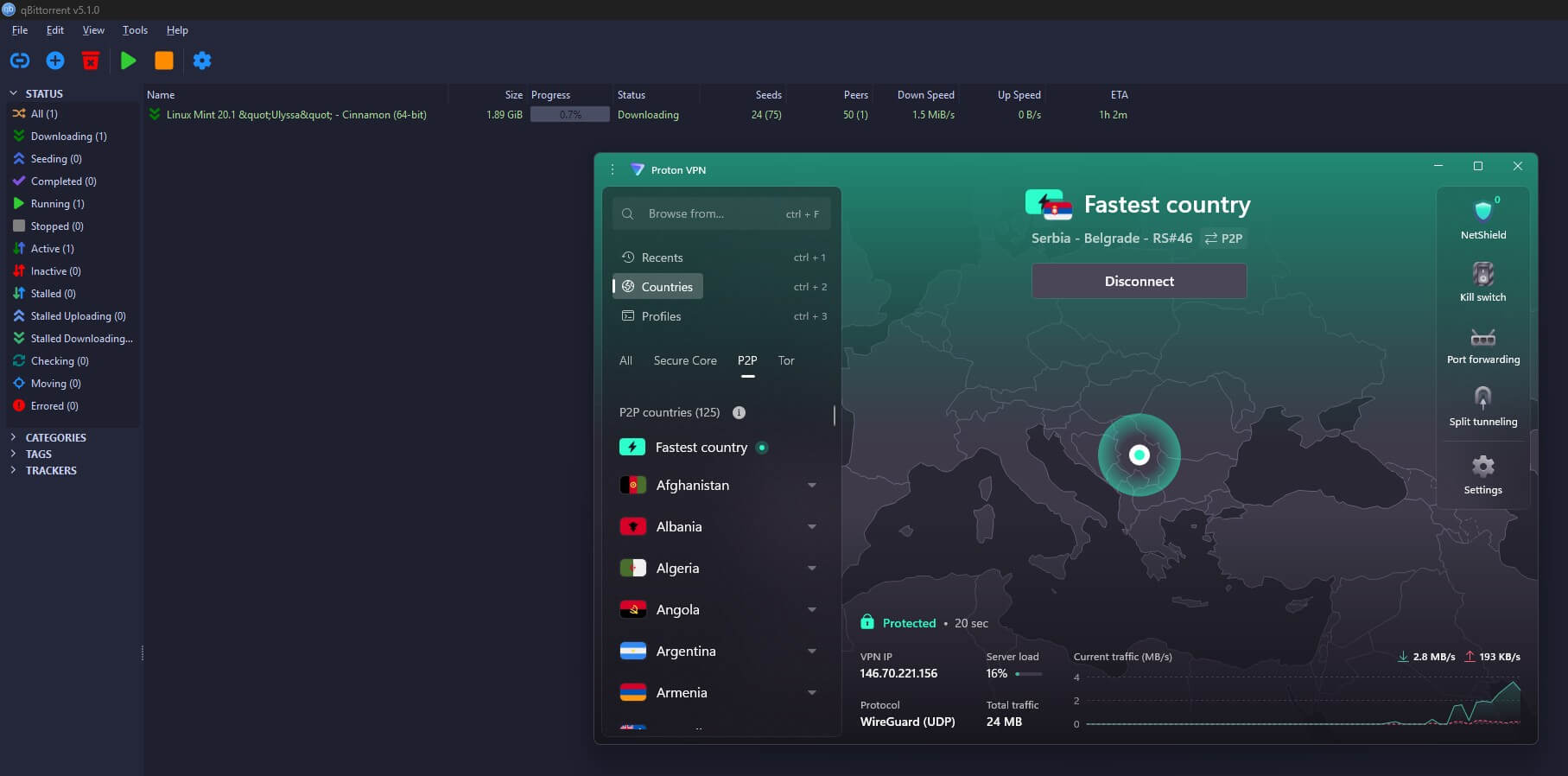1568x776 pixels.
Task: Click the Proton VPN three-dot menu
Action: pos(613,169)
